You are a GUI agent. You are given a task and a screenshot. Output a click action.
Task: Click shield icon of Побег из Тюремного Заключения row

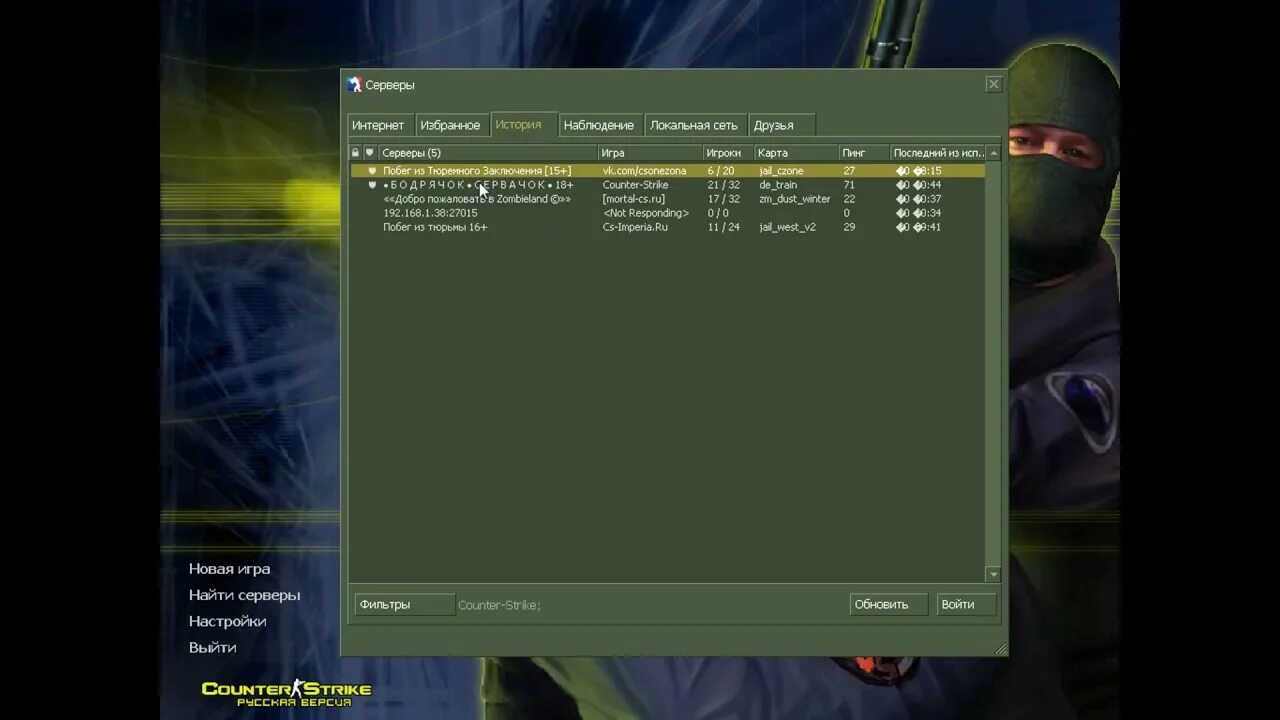point(372,171)
